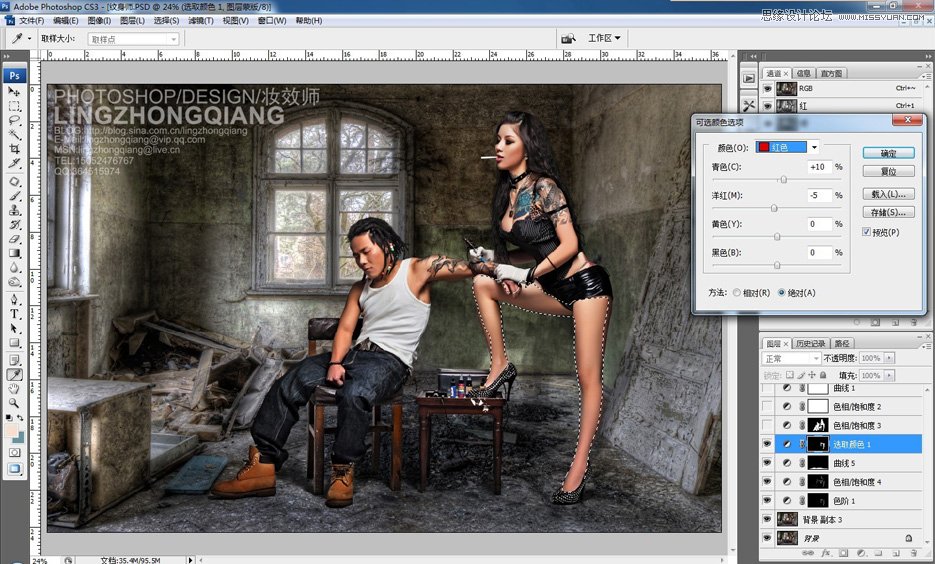Click the 载入(L)... button
This screenshot has width=935, height=564.
pyautogui.click(x=888, y=193)
